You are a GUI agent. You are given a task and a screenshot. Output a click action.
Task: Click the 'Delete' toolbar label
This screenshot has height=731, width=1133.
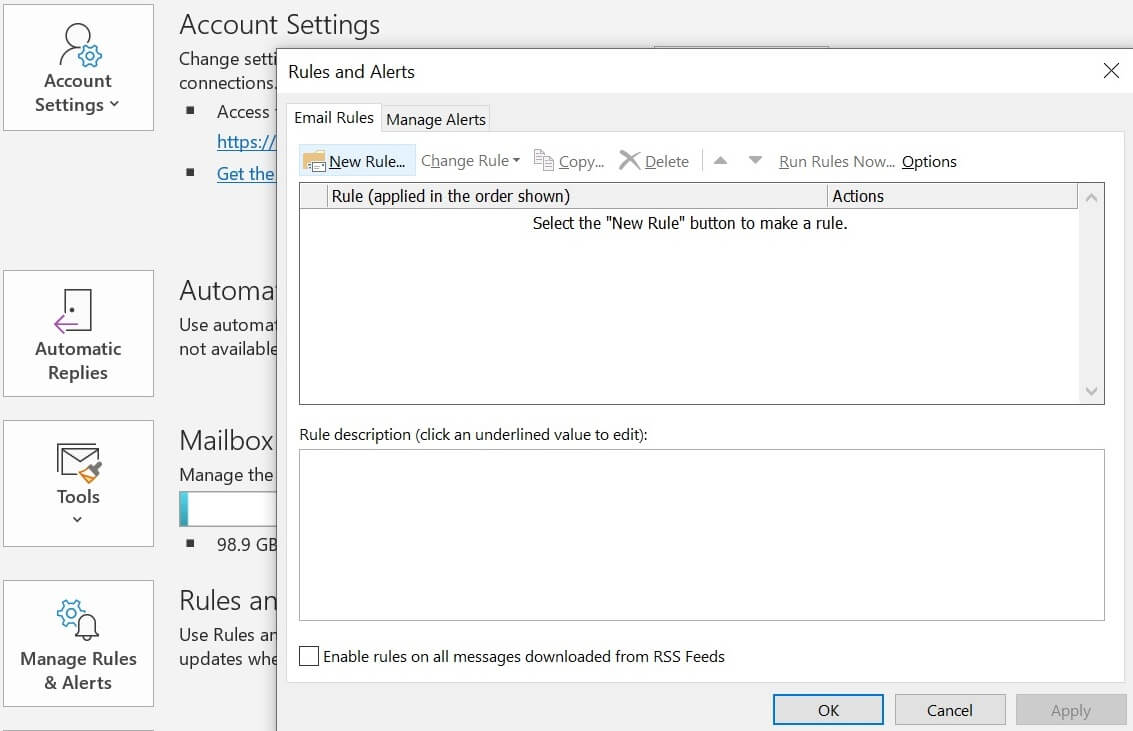click(667, 161)
